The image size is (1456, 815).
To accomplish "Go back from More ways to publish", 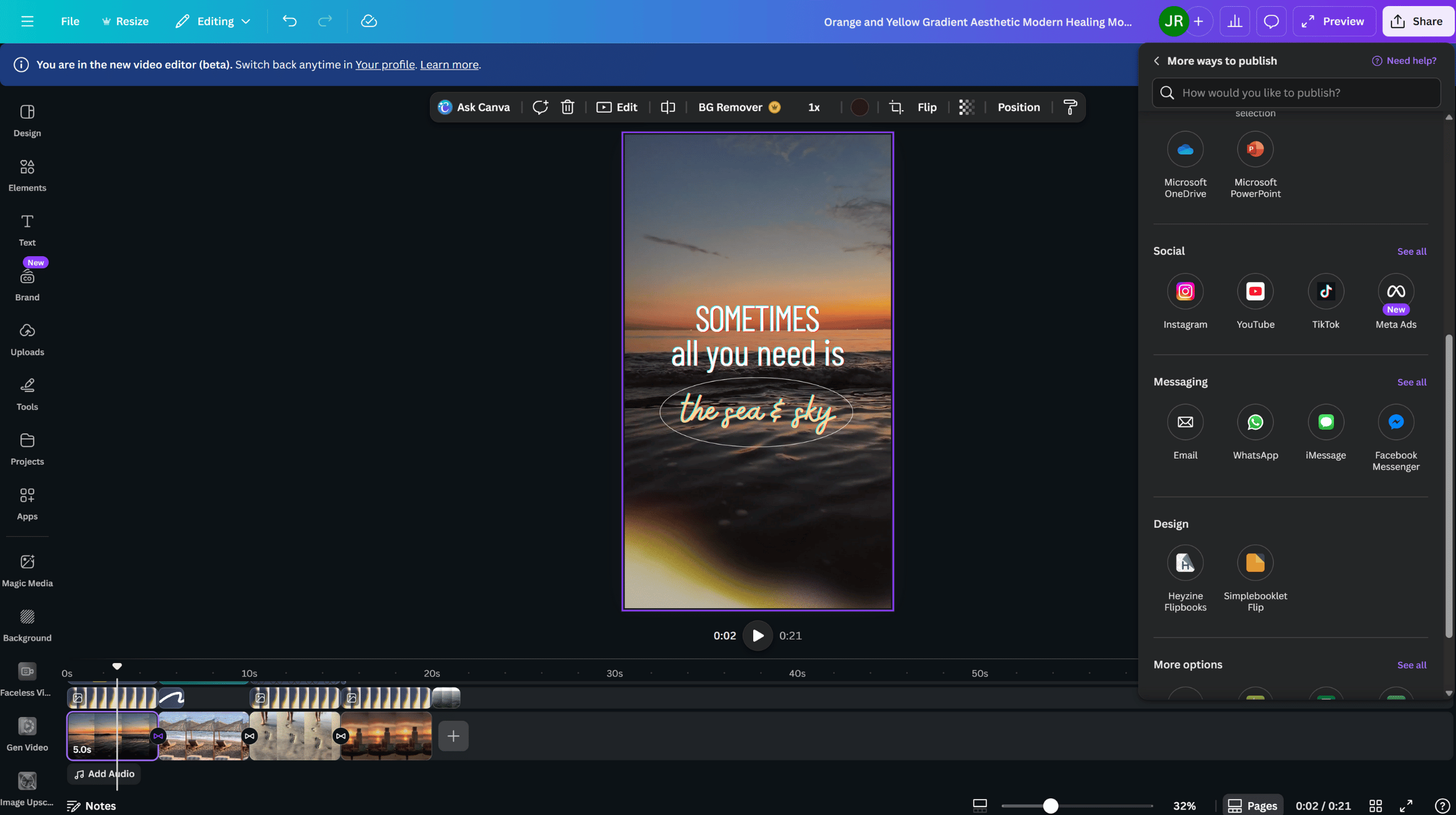I will coord(1156,61).
